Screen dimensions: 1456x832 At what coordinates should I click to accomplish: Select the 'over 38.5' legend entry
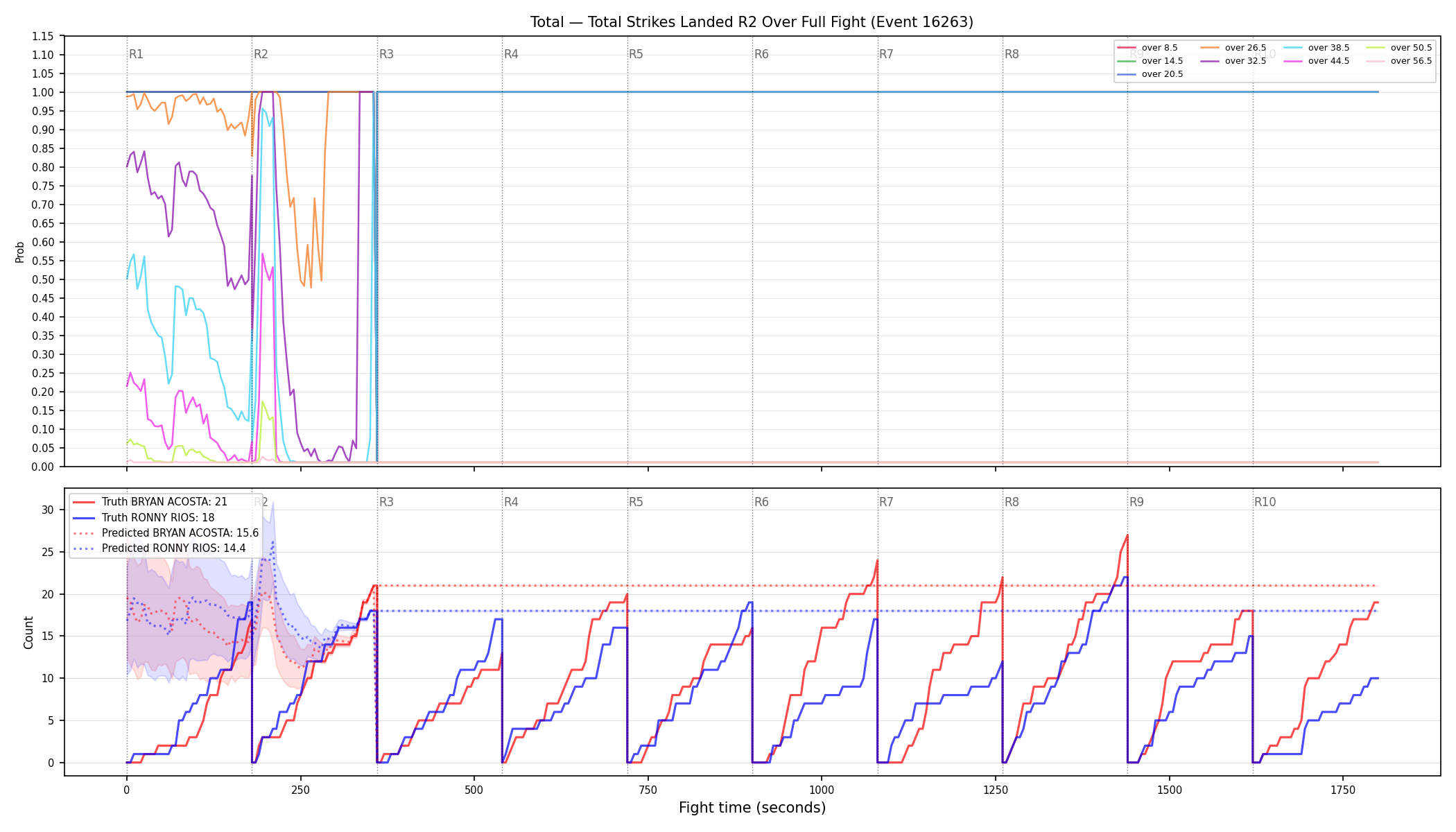tap(1317, 48)
